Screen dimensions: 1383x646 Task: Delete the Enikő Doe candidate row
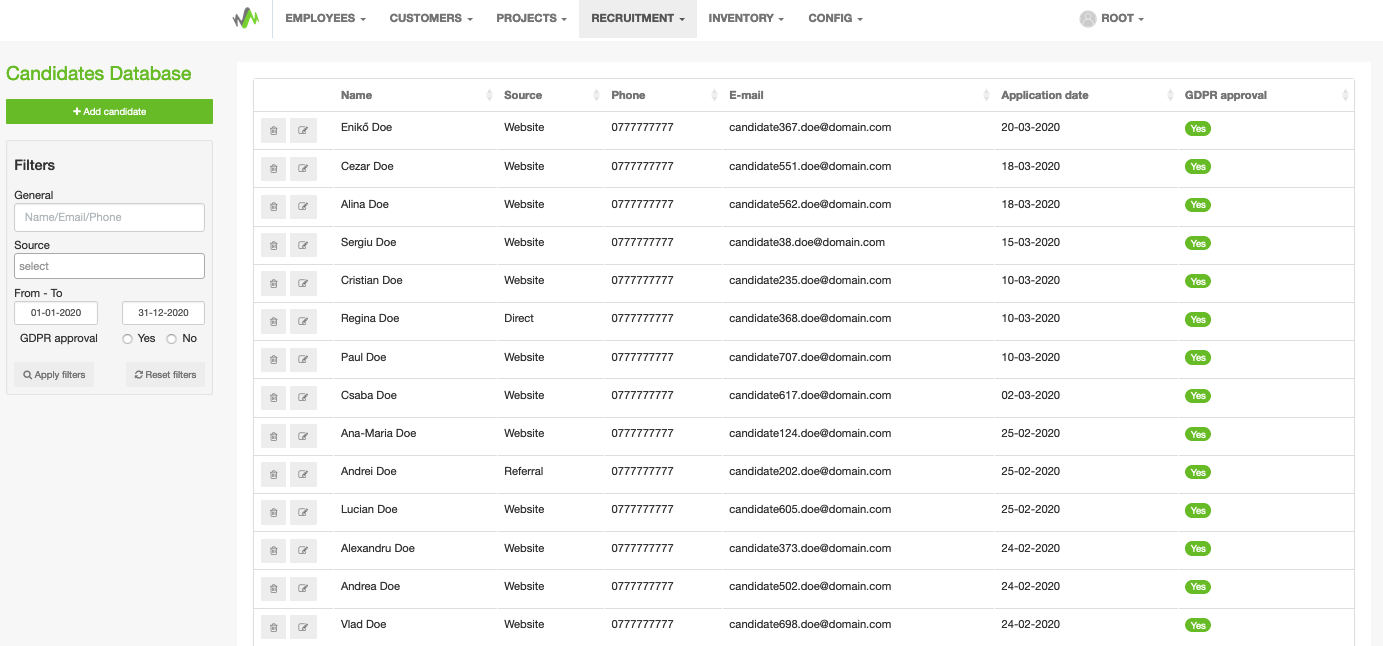(x=273, y=131)
